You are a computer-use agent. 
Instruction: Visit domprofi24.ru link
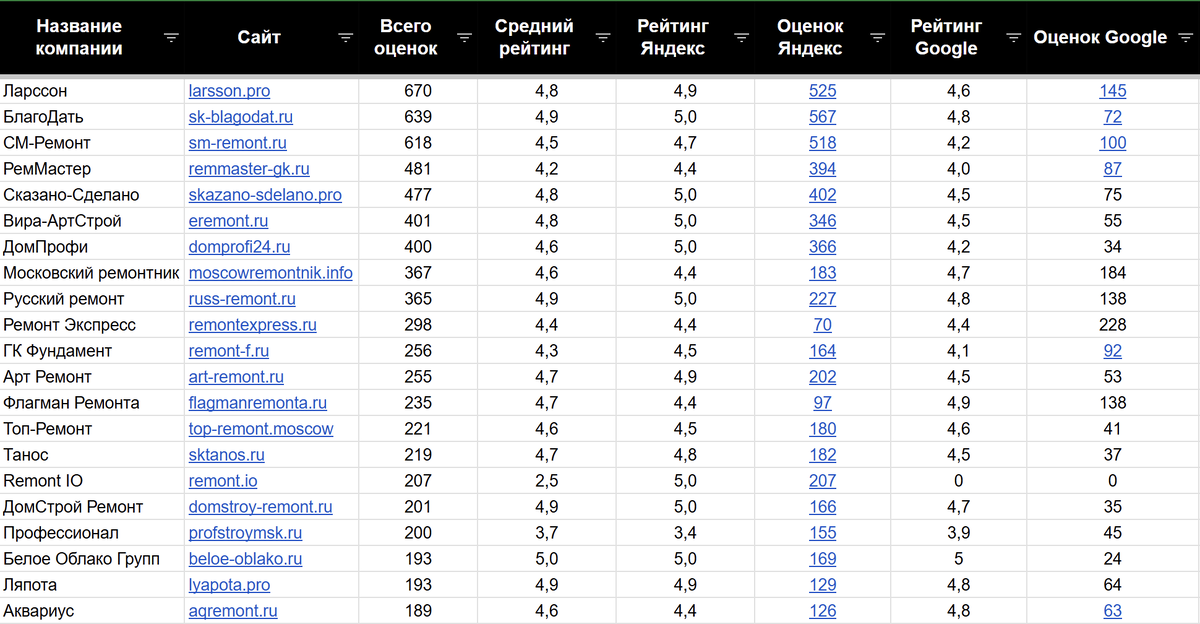[x=239, y=247]
